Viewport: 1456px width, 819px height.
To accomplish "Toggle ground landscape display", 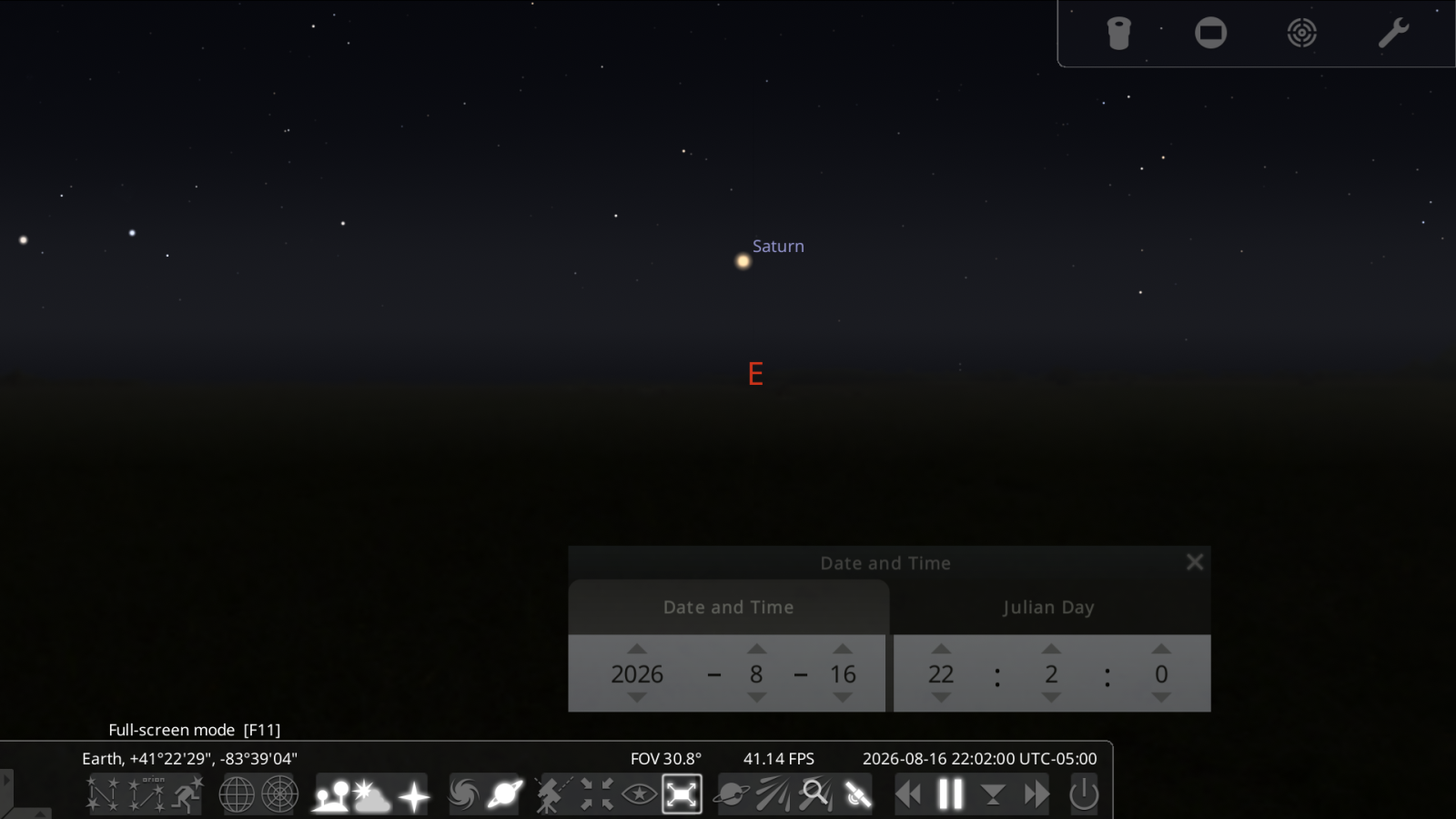I will coord(331,794).
